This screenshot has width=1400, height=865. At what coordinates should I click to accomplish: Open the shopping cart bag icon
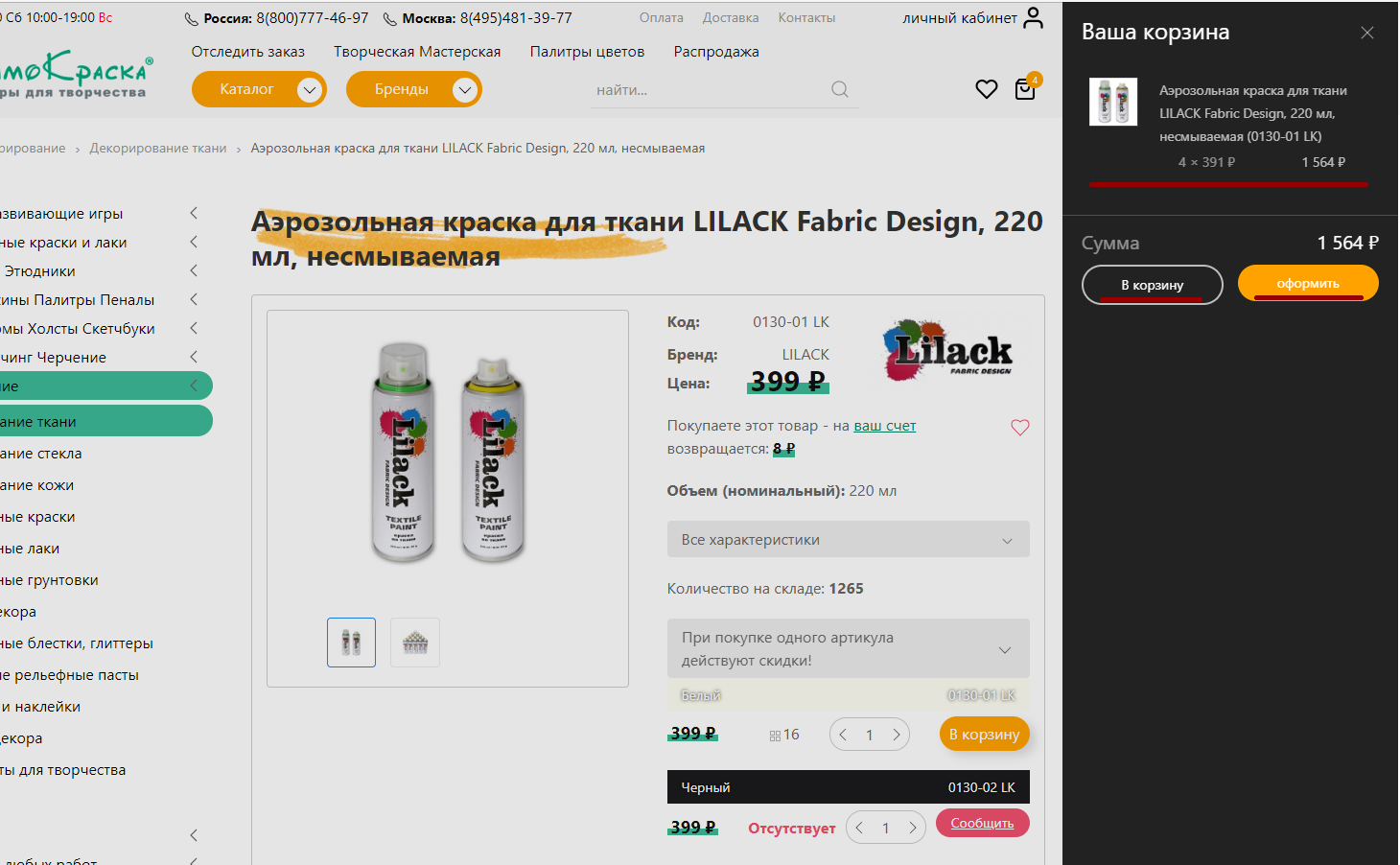coord(1025,90)
